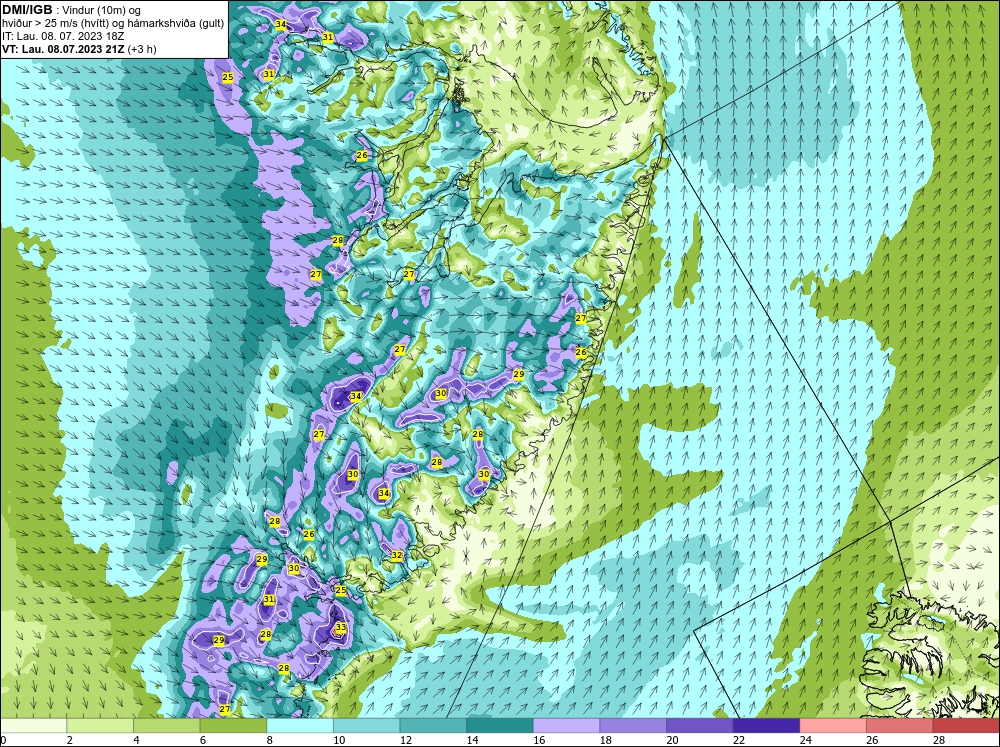Click scale number 16 on the color bar
The height and width of the screenshot is (747, 1000).
539,740
